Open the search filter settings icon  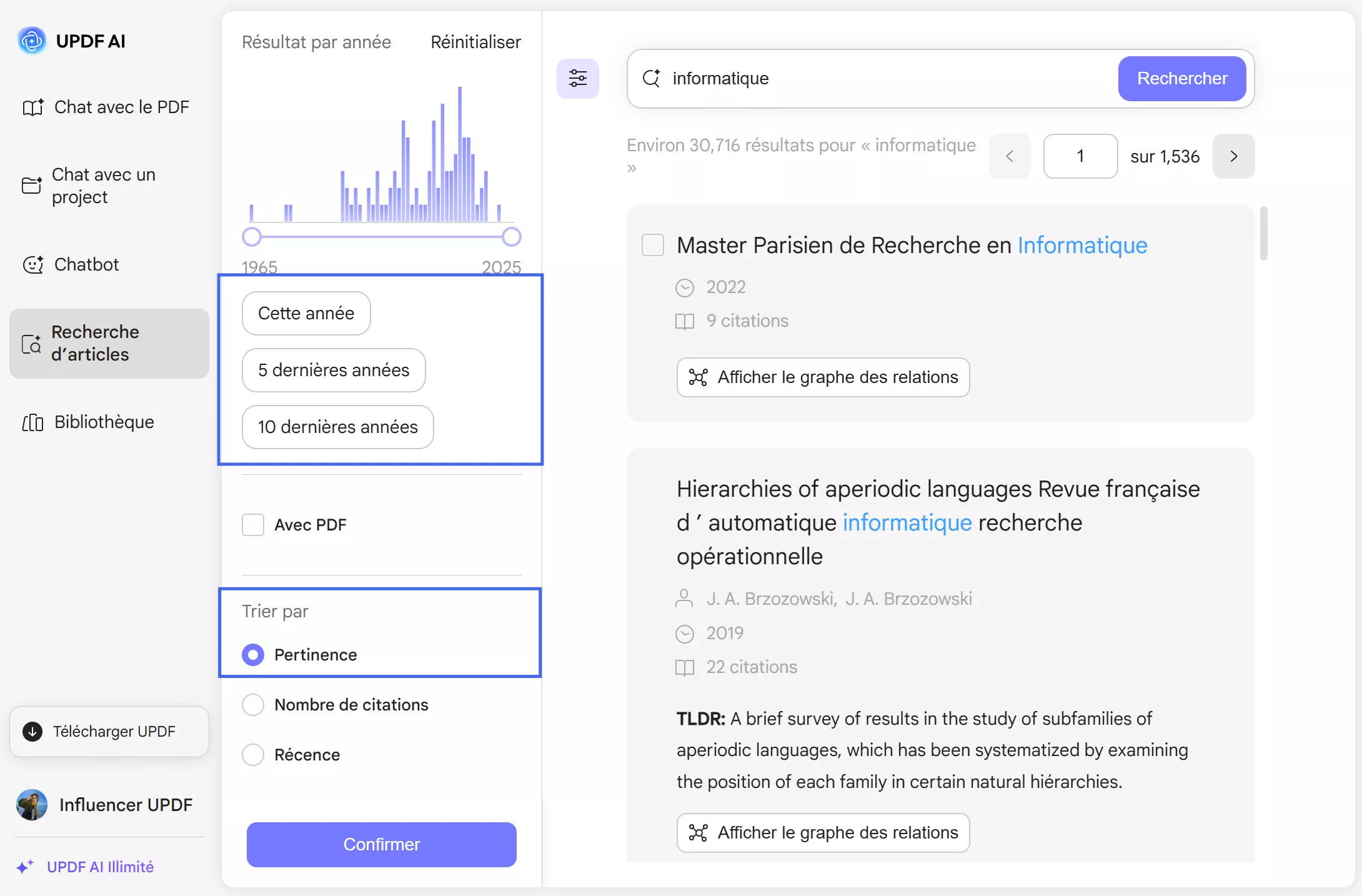coord(578,78)
